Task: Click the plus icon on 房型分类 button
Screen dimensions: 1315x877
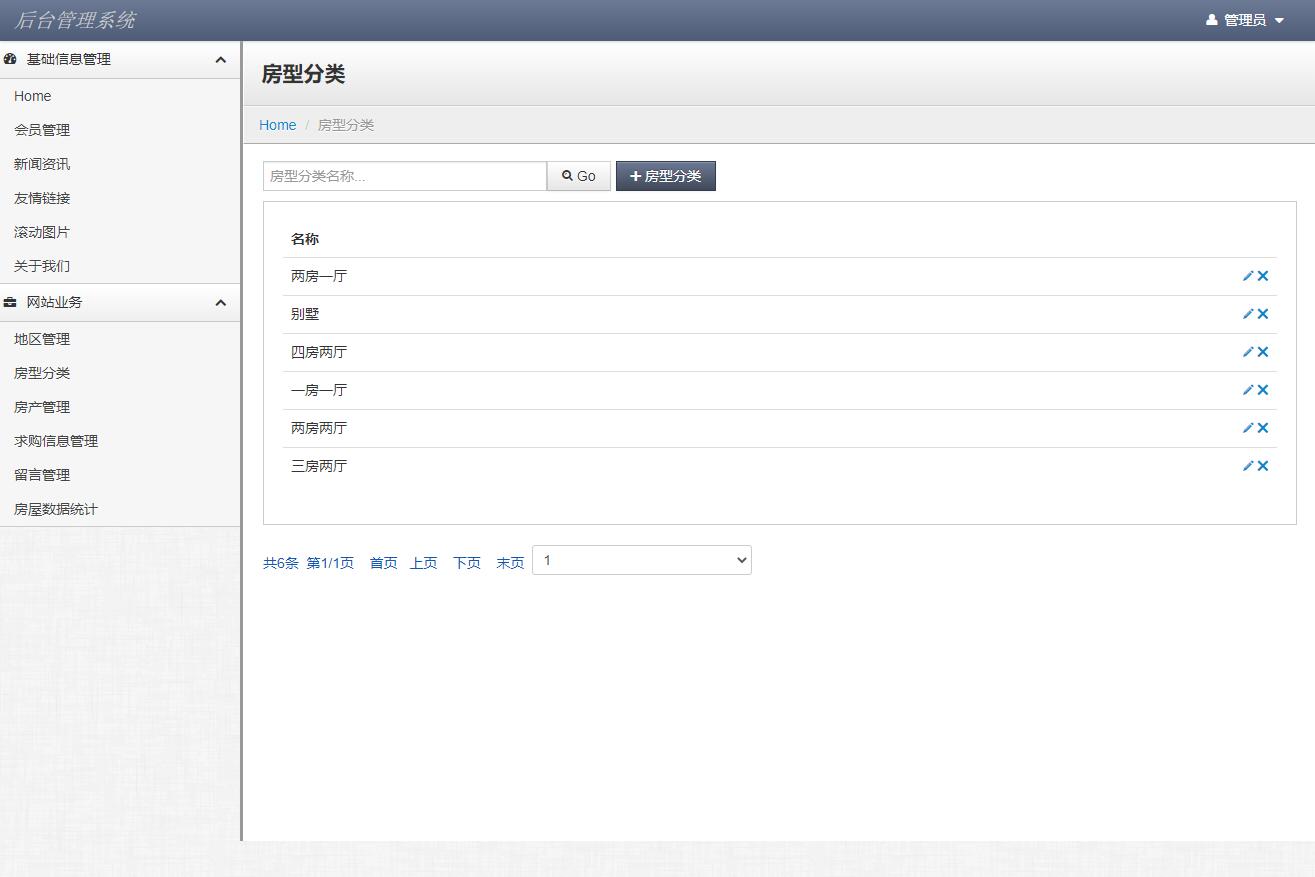Action: click(x=633, y=175)
